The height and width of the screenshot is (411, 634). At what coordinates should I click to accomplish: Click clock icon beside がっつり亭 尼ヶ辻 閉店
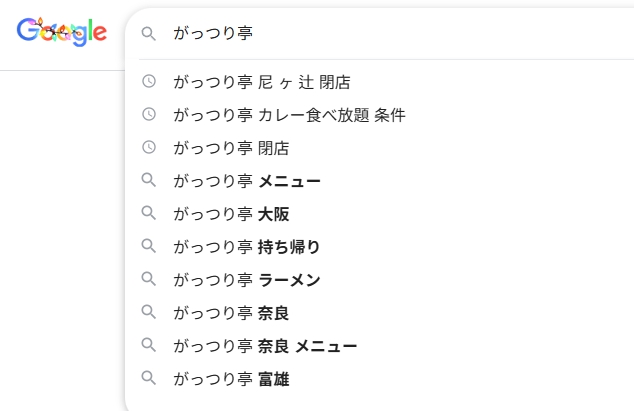tap(149, 81)
